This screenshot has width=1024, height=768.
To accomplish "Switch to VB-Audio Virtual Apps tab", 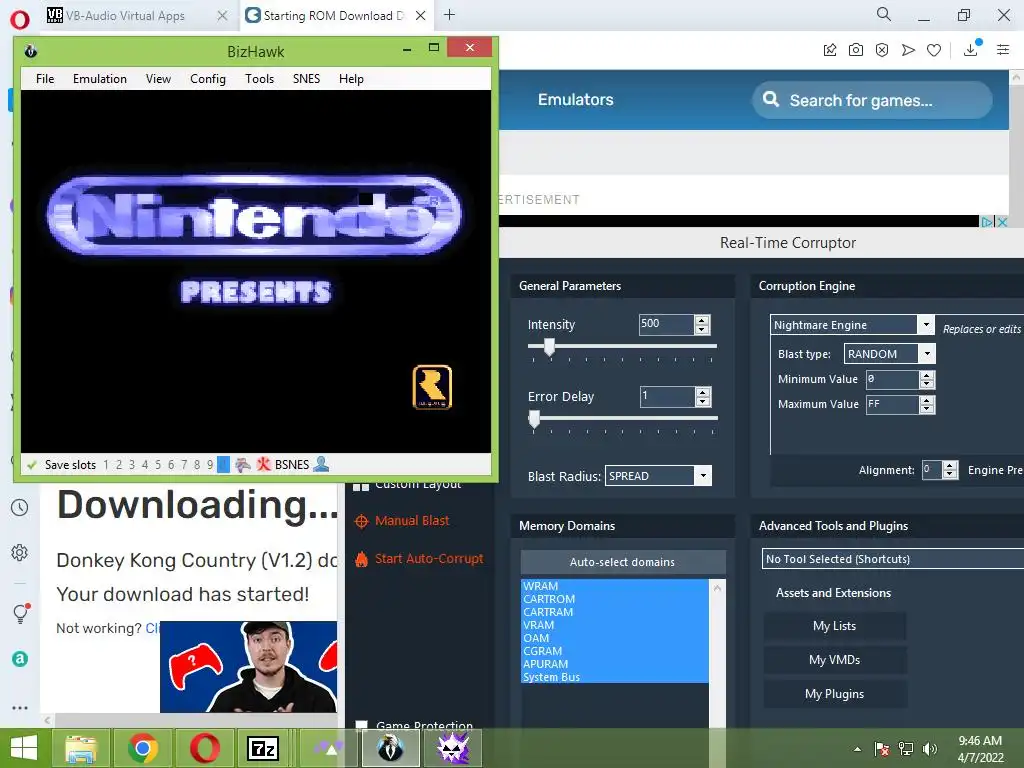I will [137, 16].
